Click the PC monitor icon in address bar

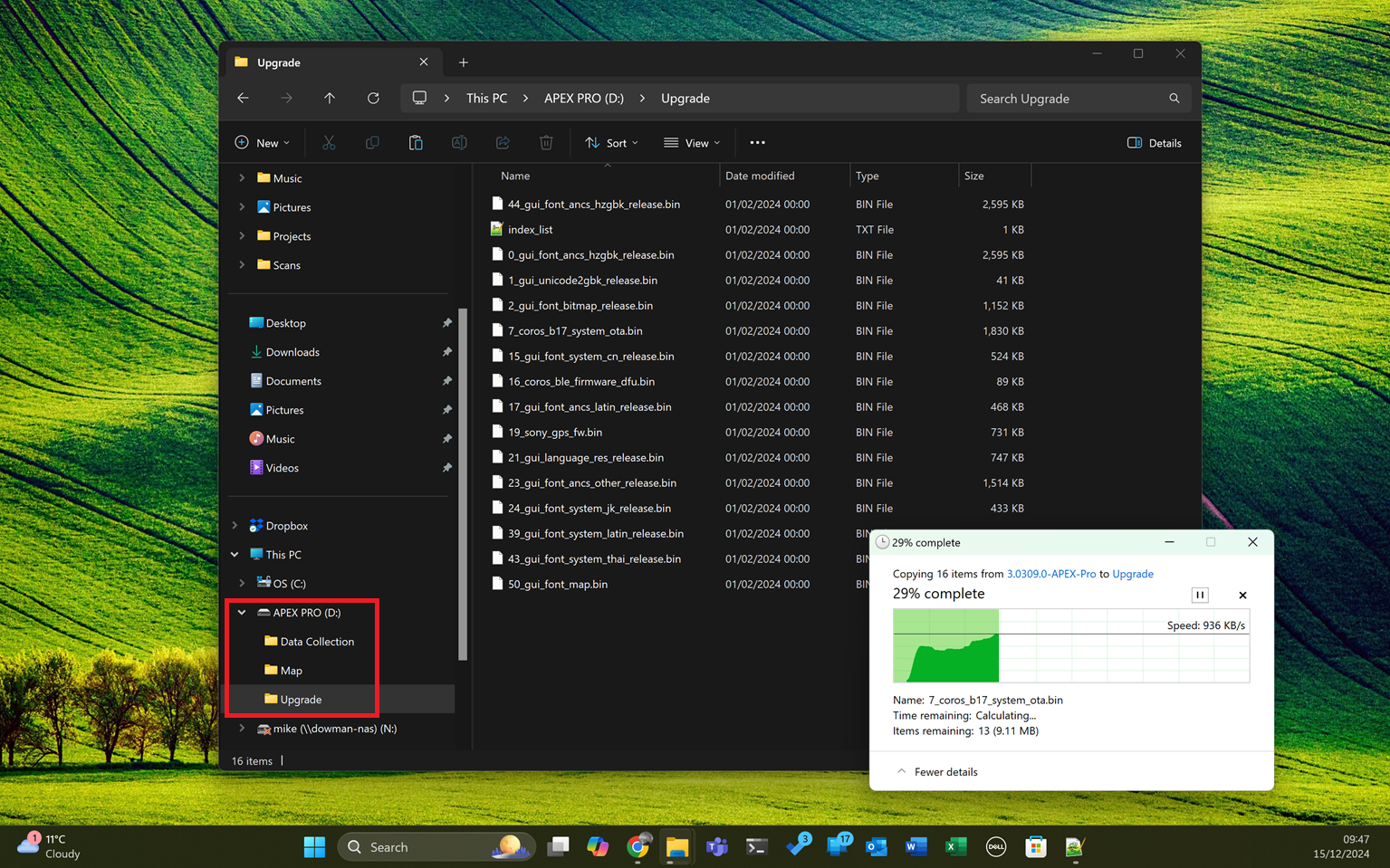click(x=419, y=98)
